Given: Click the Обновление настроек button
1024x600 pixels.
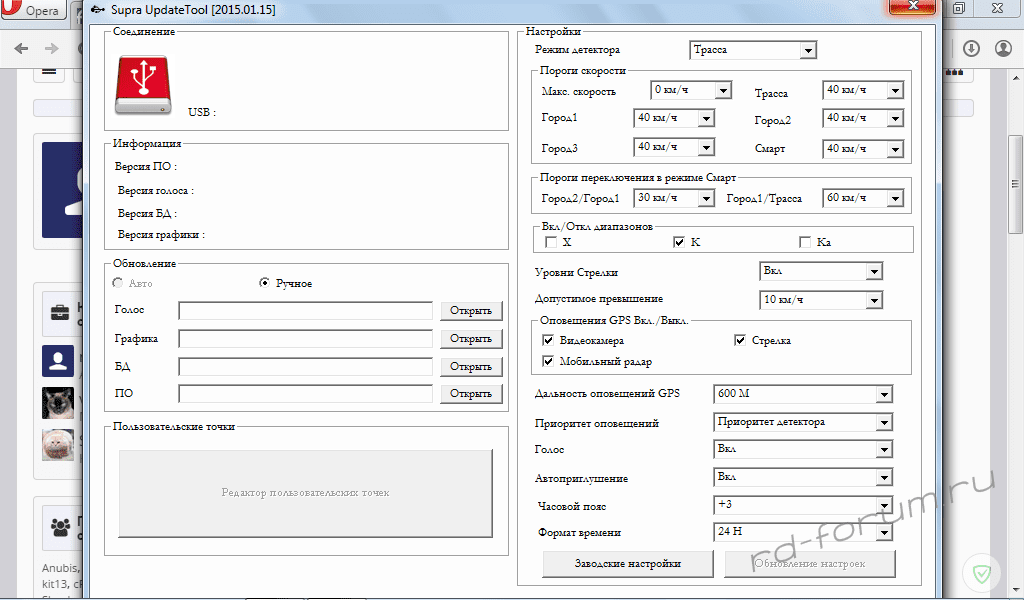Looking at the screenshot, I should click(810, 564).
